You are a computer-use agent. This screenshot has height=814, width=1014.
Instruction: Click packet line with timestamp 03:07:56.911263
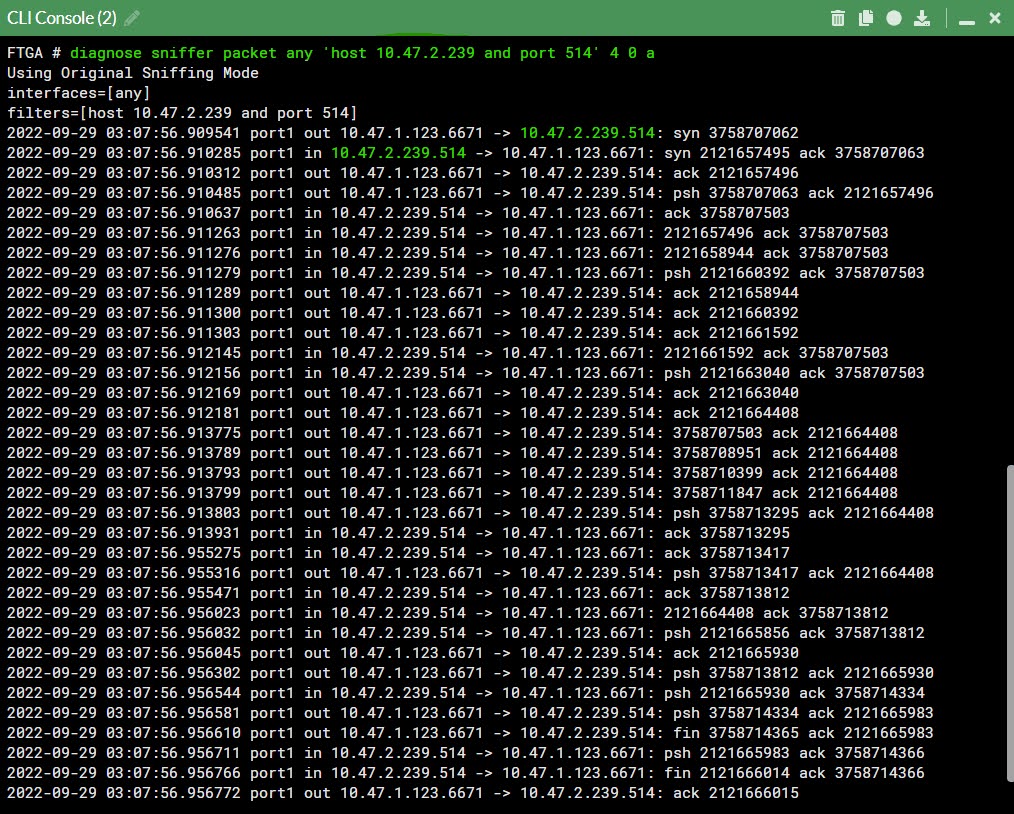click(x=448, y=233)
